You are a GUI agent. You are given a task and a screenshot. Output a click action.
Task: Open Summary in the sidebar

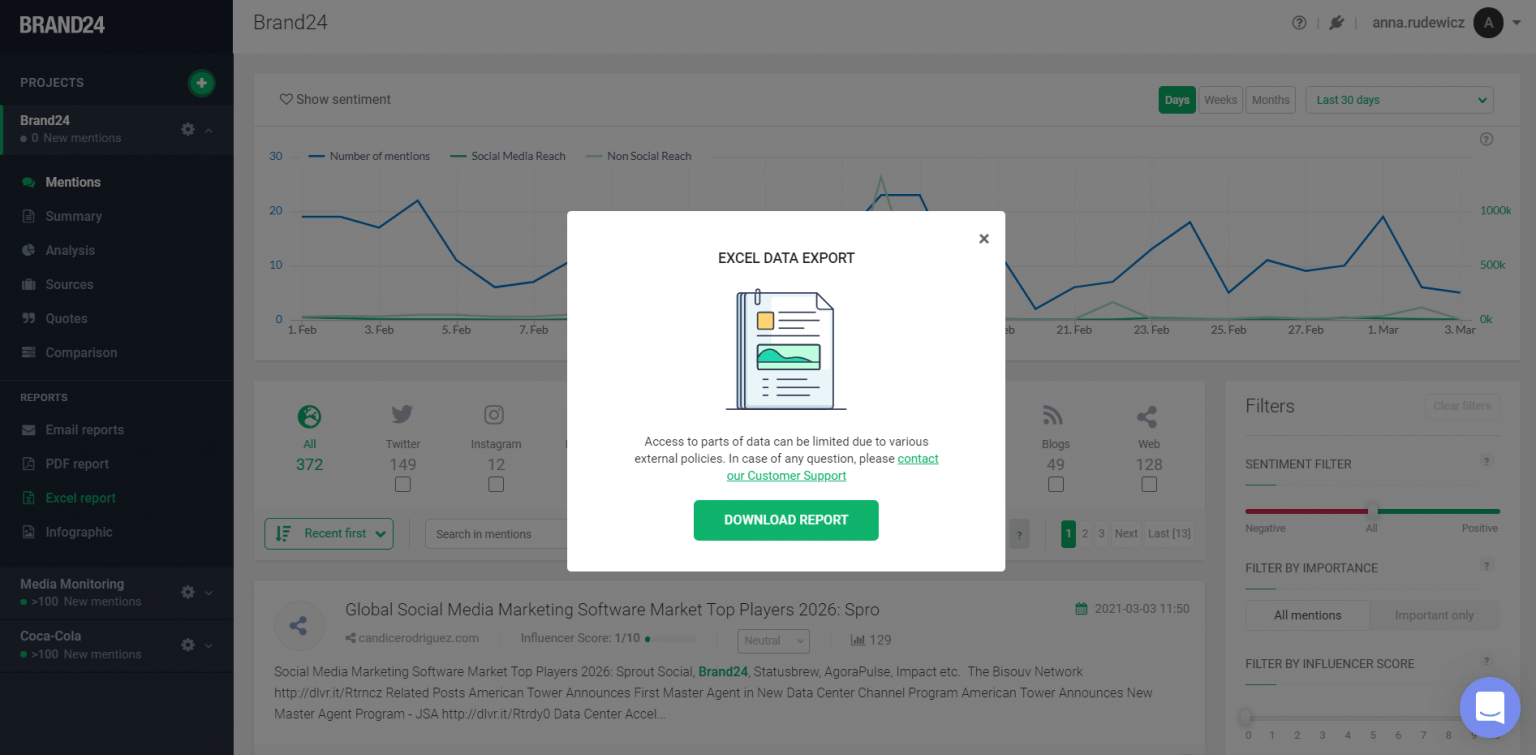[73, 216]
